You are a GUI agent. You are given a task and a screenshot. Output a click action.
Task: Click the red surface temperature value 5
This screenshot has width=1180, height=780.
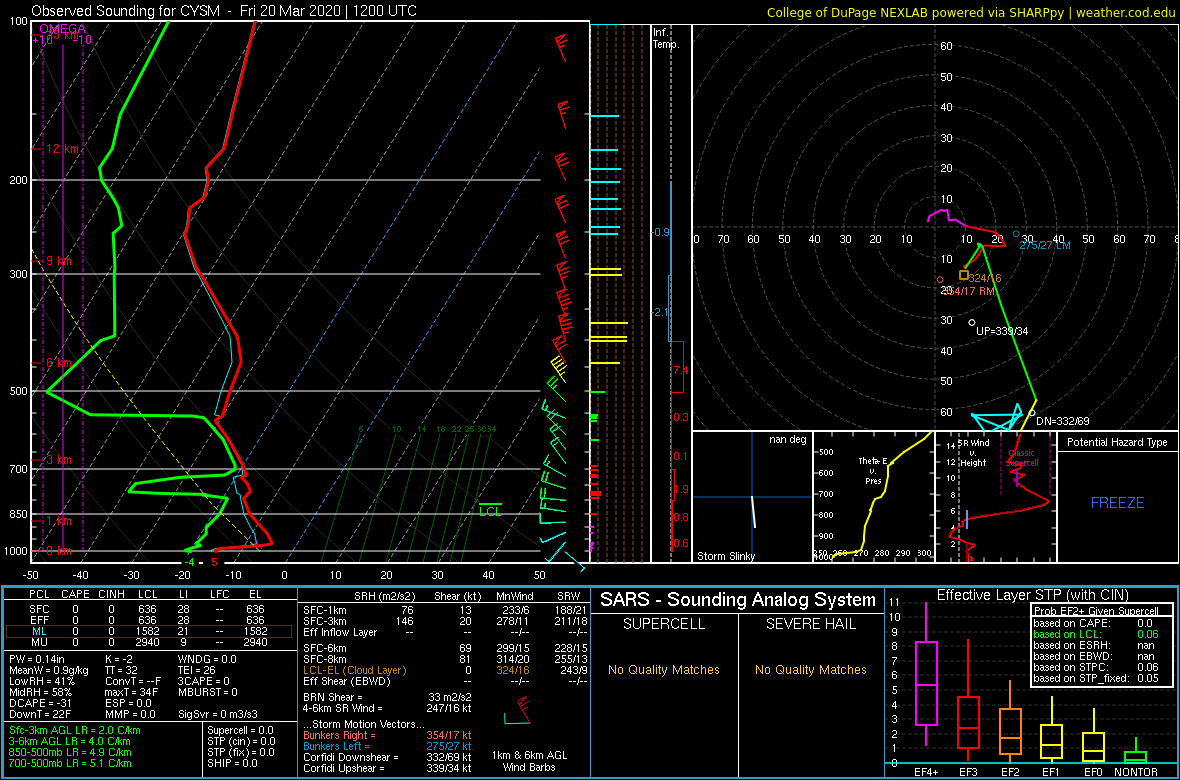[214, 562]
